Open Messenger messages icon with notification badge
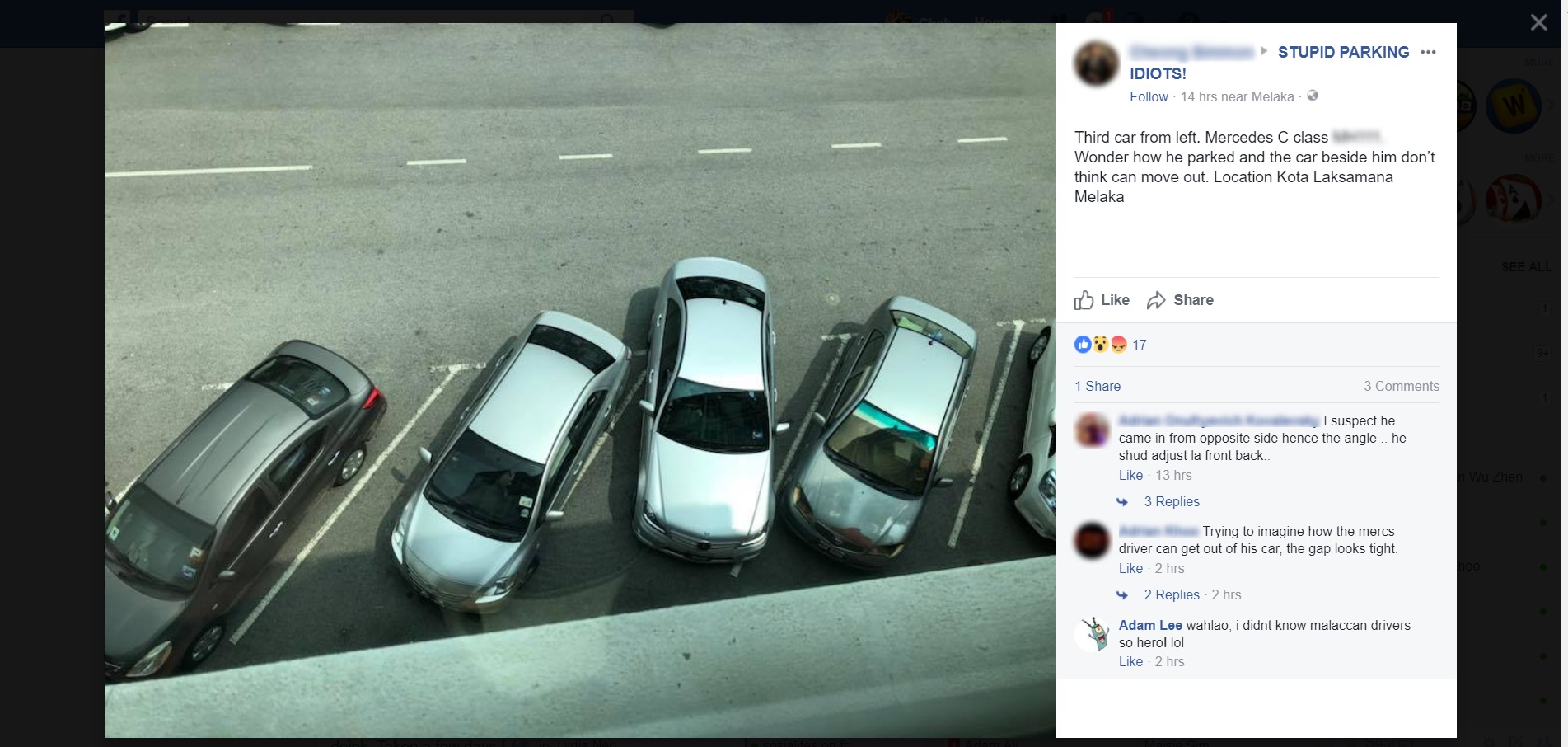Screen dimensions: 1568x747 pyautogui.click(x=1093, y=18)
